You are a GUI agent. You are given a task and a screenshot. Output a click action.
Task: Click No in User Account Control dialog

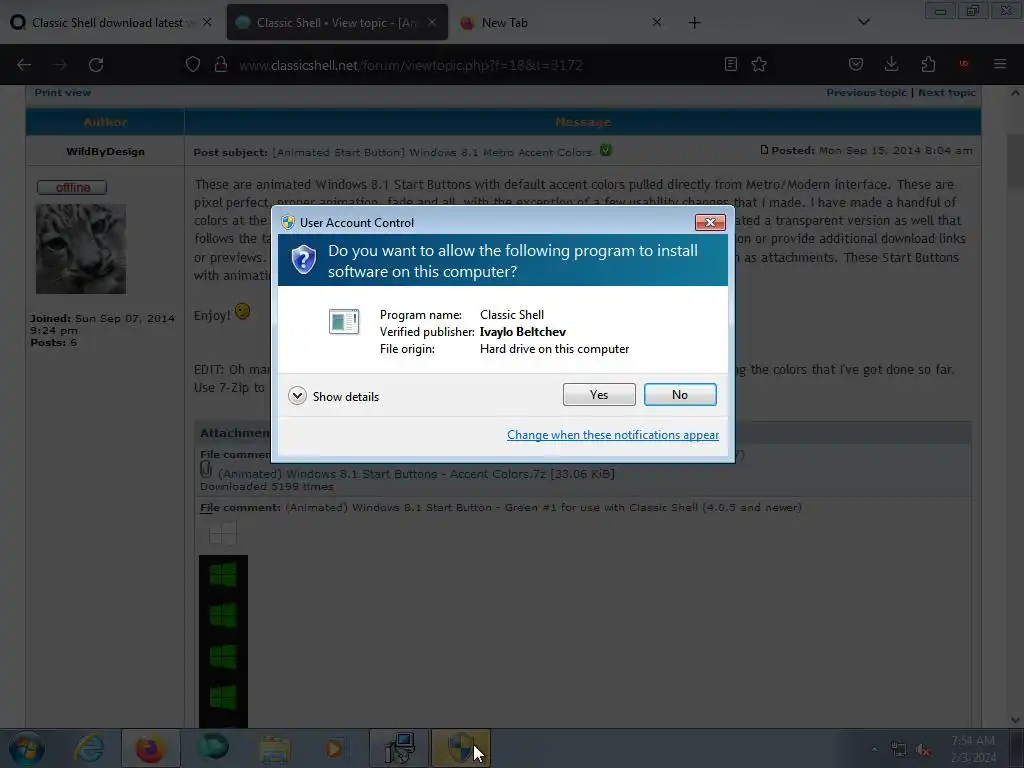coord(680,394)
